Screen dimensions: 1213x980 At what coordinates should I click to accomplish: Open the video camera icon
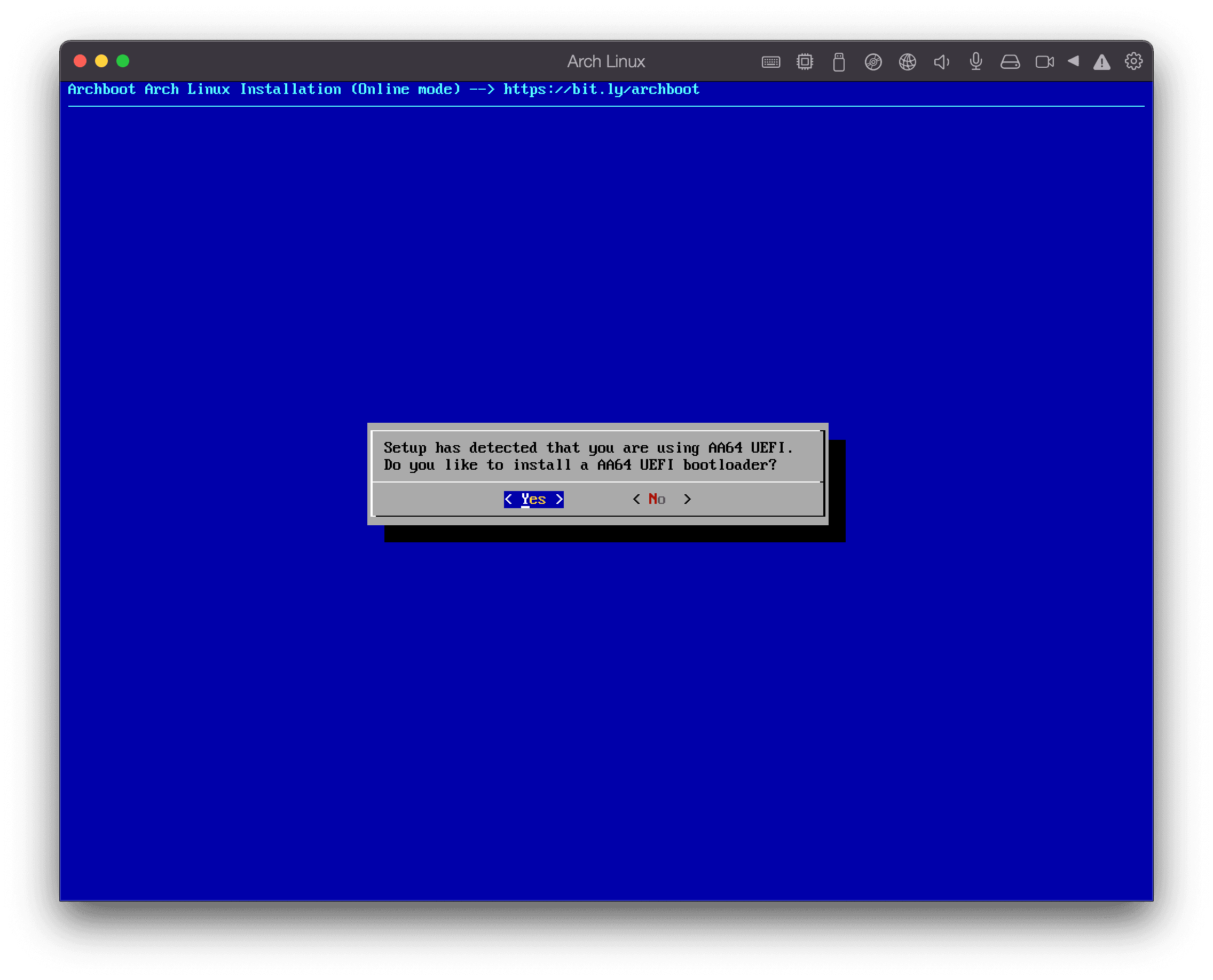coord(1045,61)
